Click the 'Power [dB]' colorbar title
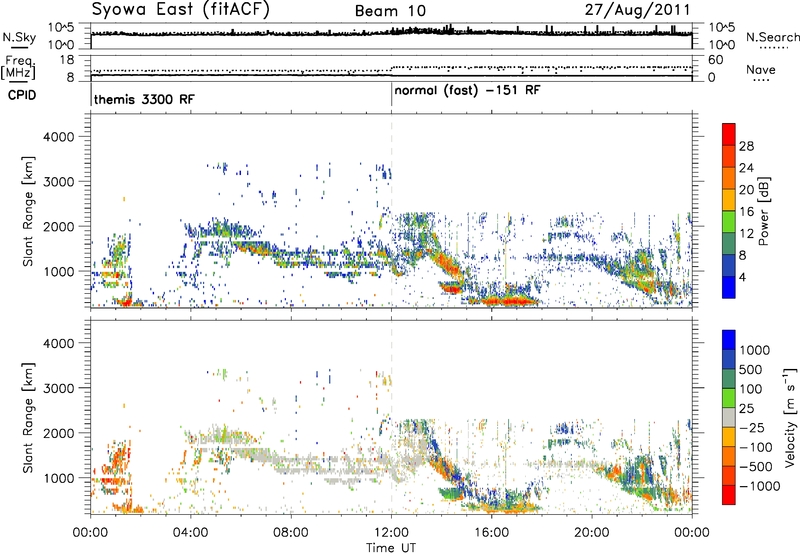This screenshot has width=800, height=554. 763,211
